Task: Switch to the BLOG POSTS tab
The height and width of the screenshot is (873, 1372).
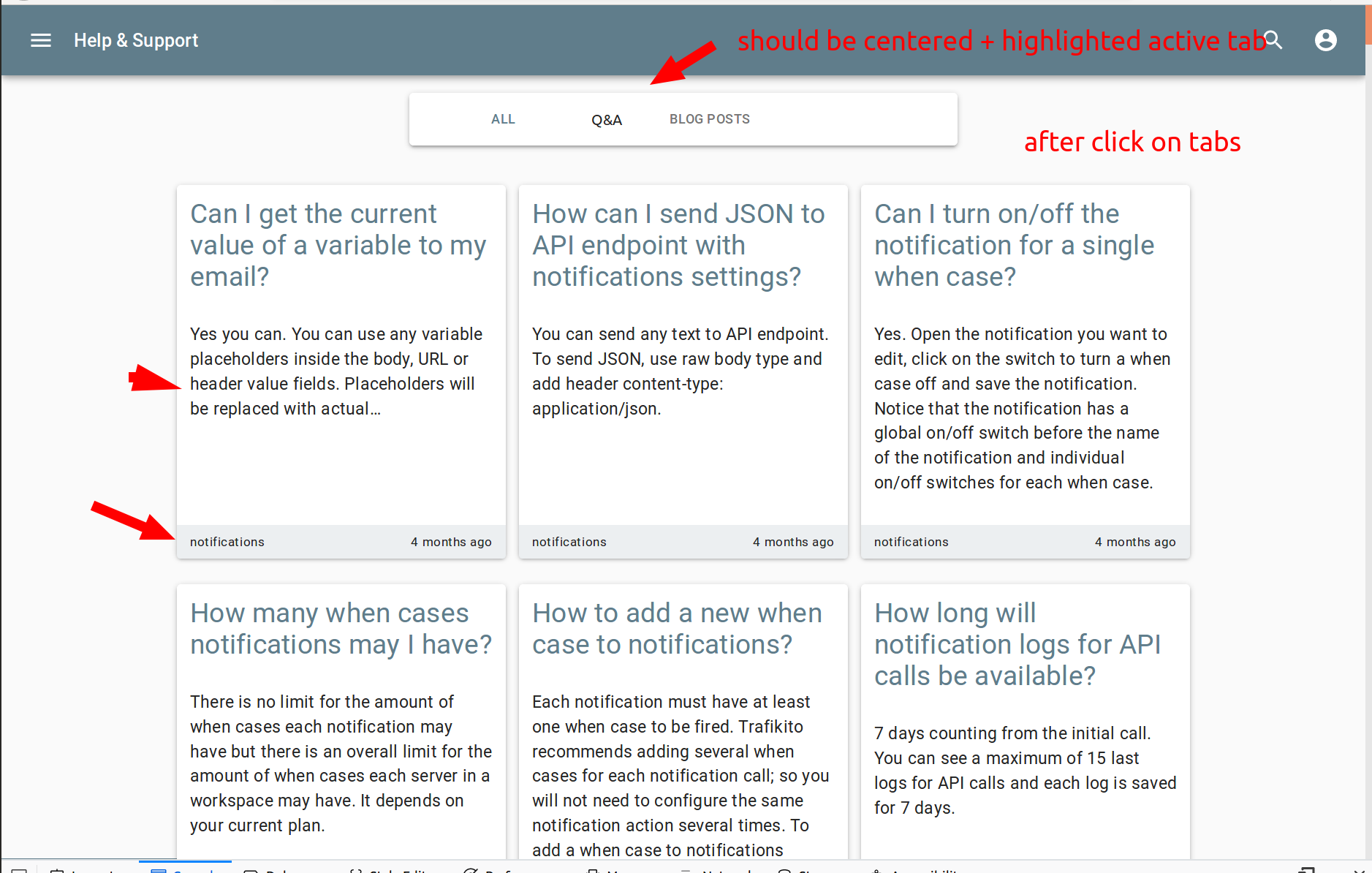Action: point(710,119)
